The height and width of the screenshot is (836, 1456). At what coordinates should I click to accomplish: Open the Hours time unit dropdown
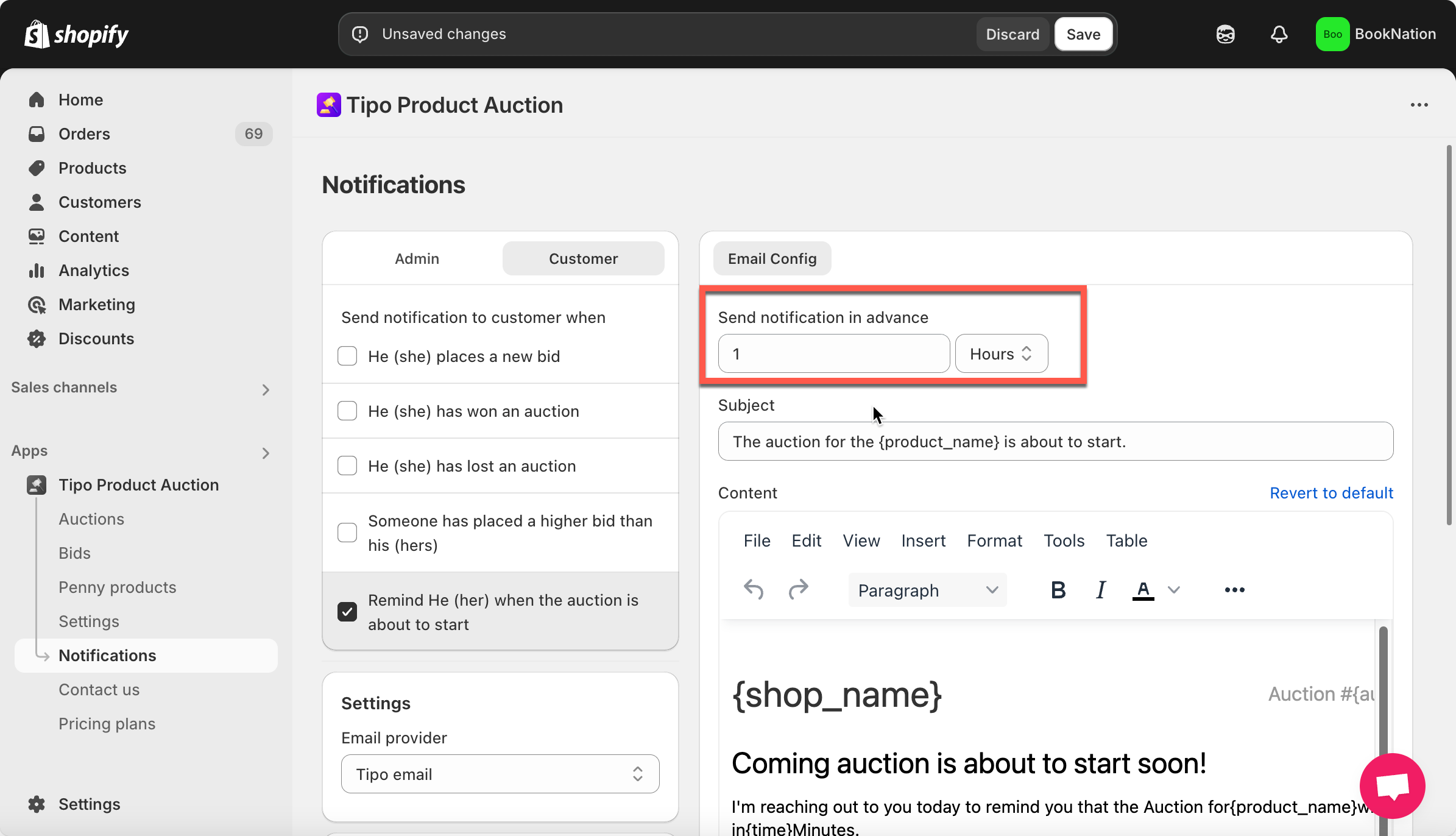(1001, 354)
